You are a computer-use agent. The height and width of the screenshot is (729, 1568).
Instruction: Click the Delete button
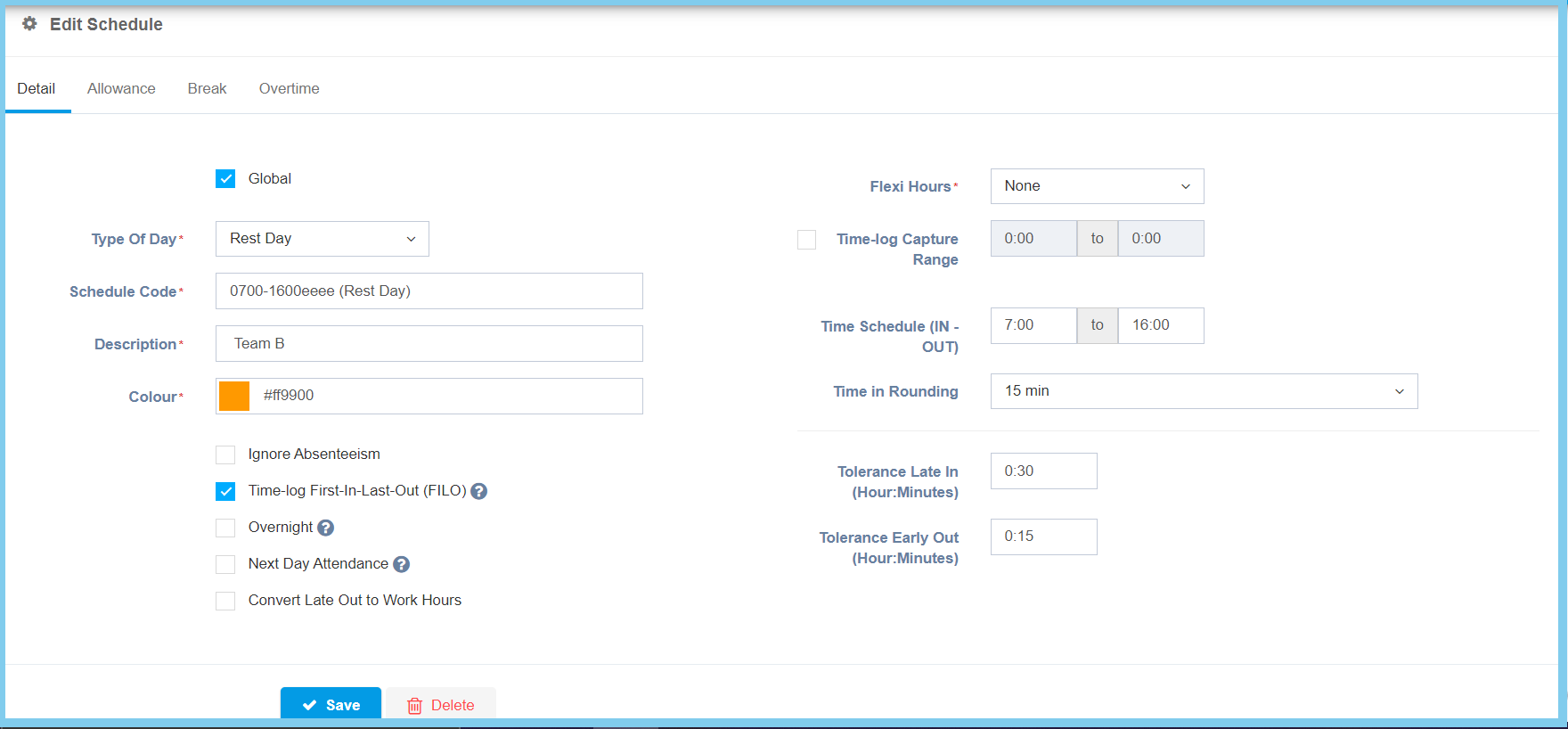pyautogui.click(x=441, y=705)
